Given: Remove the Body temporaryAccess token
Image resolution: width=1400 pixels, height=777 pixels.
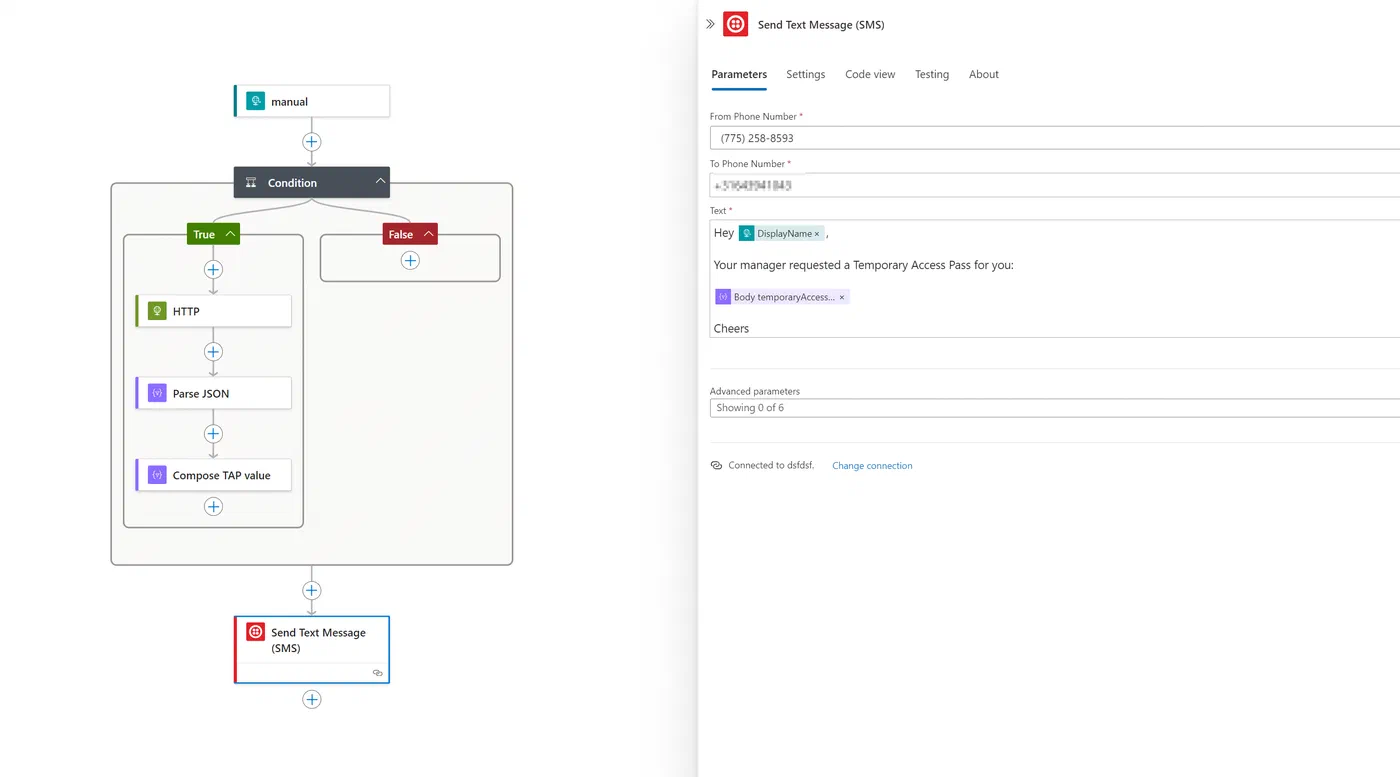Looking at the screenshot, I should coord(842,297).
